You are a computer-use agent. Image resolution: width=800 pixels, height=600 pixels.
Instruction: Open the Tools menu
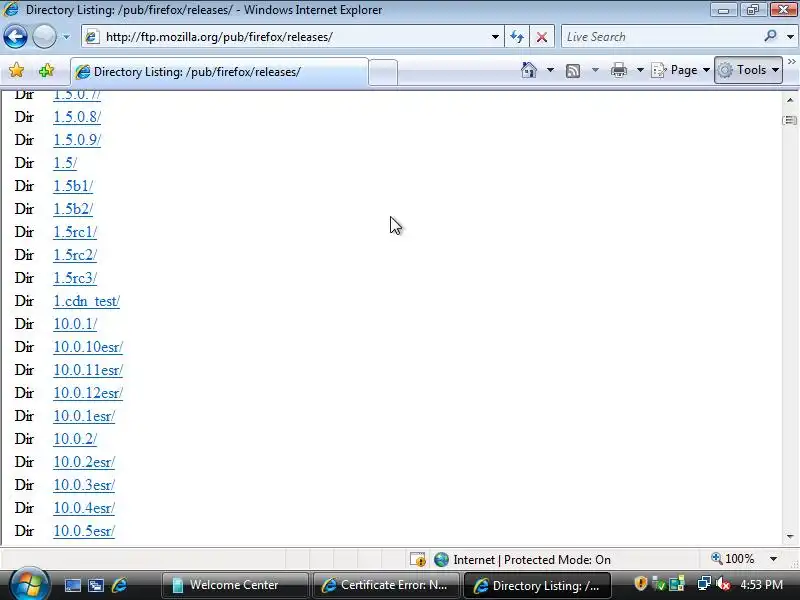coord(748,70)
